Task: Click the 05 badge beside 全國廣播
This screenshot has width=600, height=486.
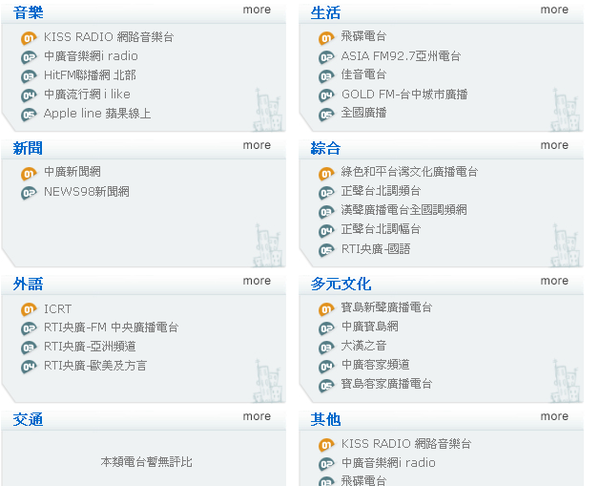Action: click(x=326, y=114)
